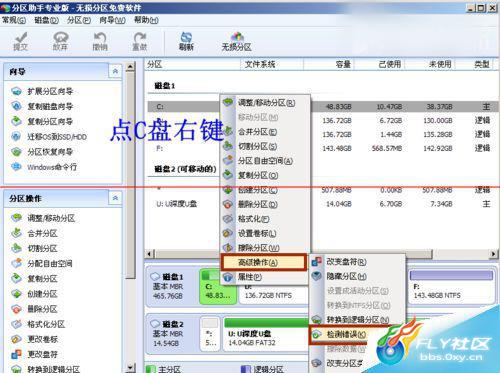This screenshot has height=373, width=500.
Task: Collapse the 分区操作 panel with chevron
Action: [x=115, y=198]
